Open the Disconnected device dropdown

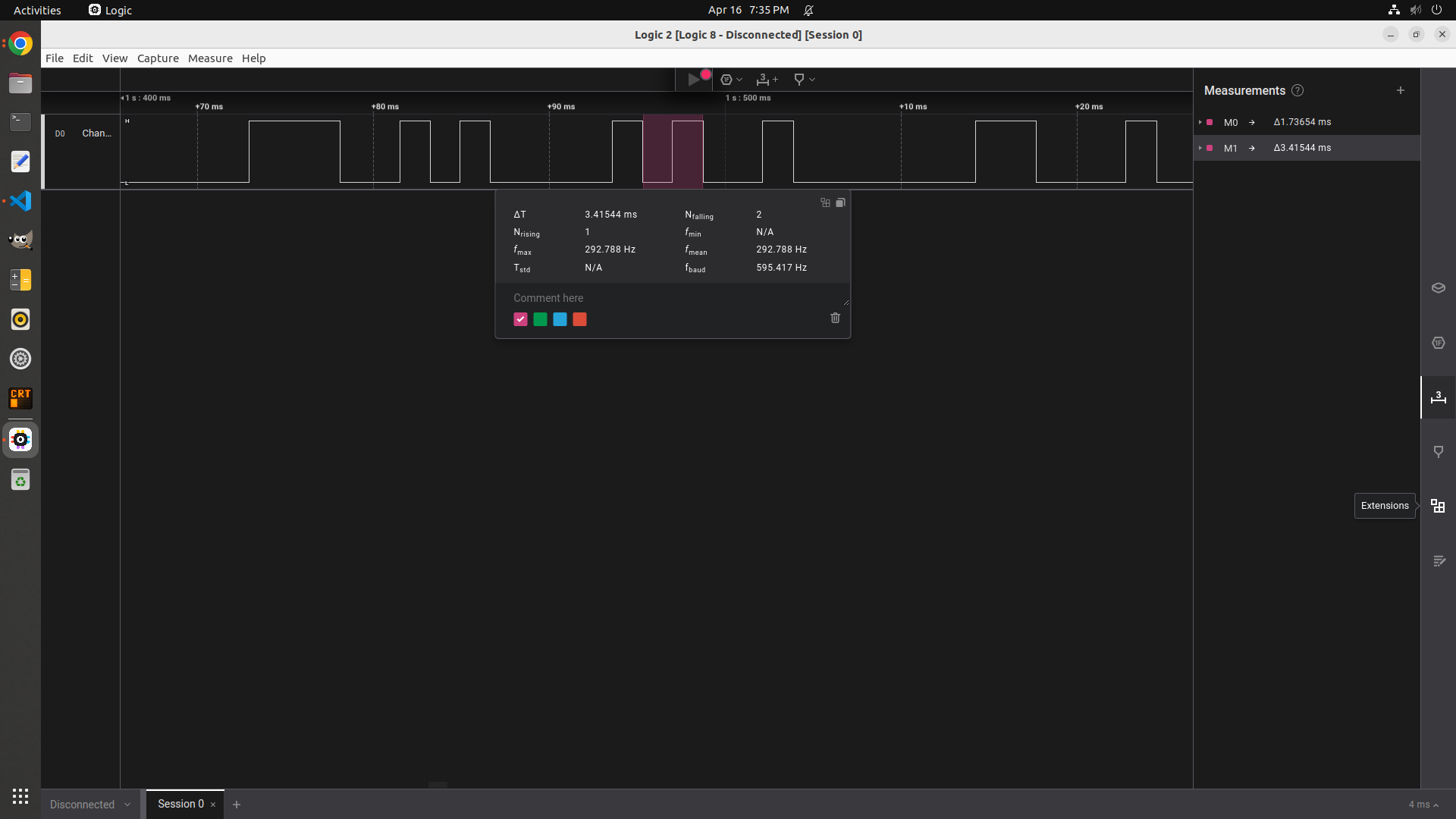pyautogui.click(x=89, y=805)
